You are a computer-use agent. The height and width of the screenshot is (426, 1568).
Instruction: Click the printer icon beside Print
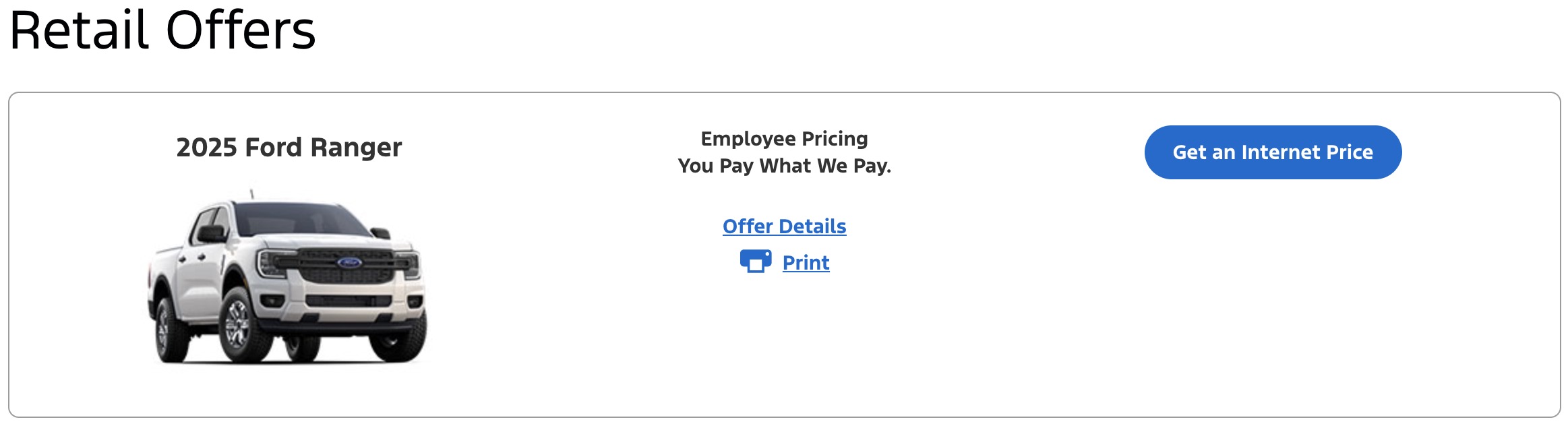(x=755, y=262)
